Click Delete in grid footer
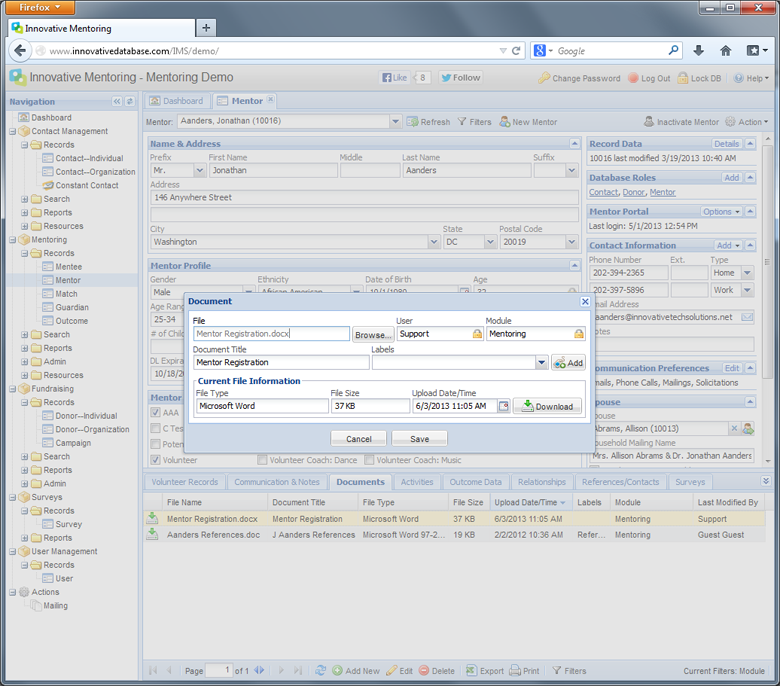 (x=437, y=671)
